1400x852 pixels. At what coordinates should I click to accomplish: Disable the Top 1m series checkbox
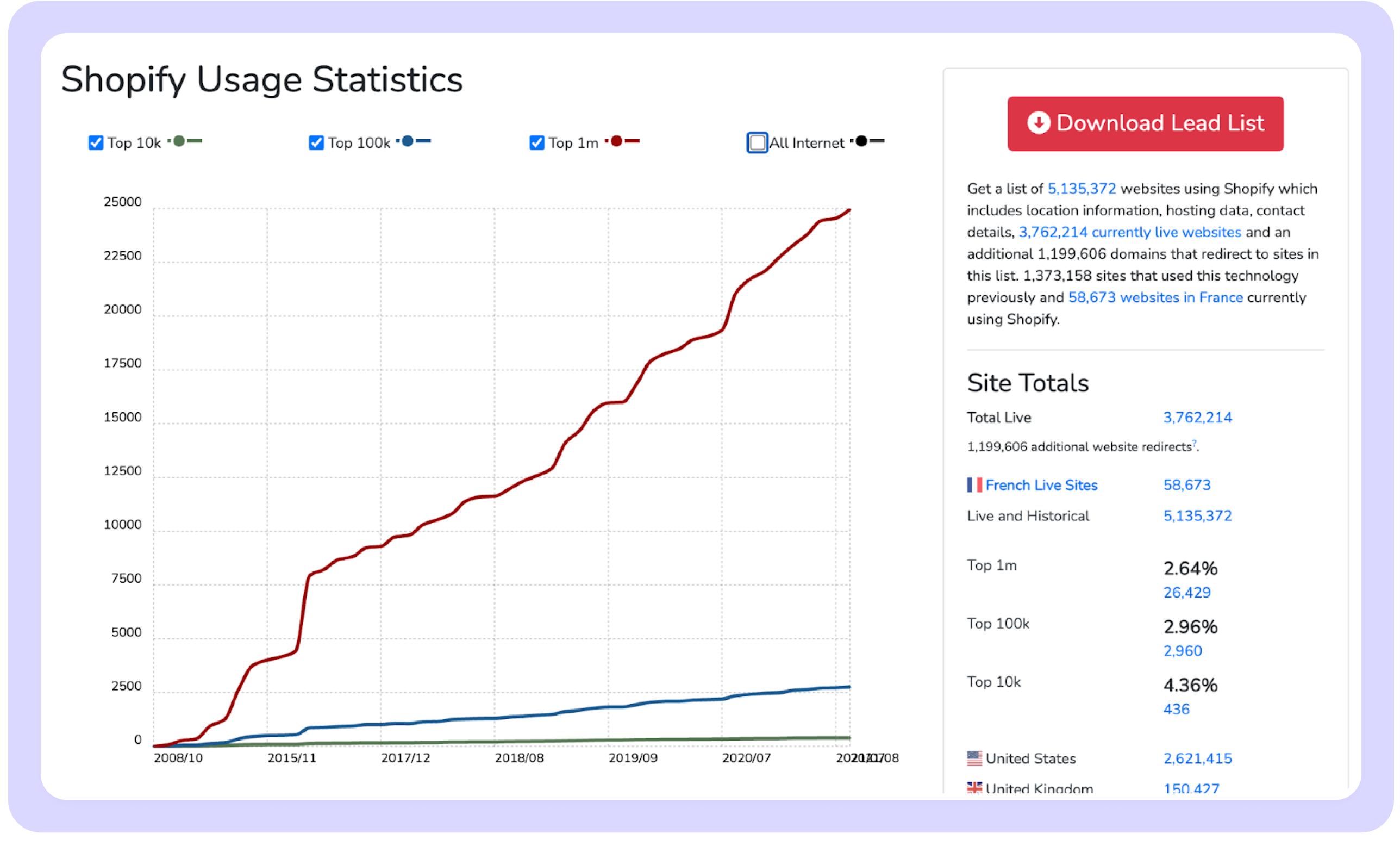coord(536,142)
